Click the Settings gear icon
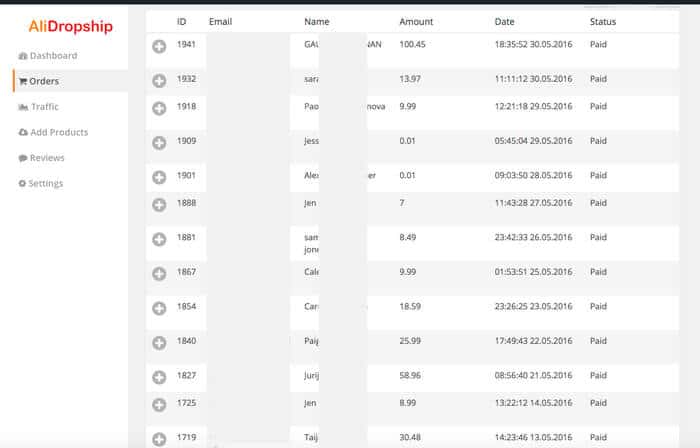Viewport: 700px width, 448px height. (x=23, y=184)
